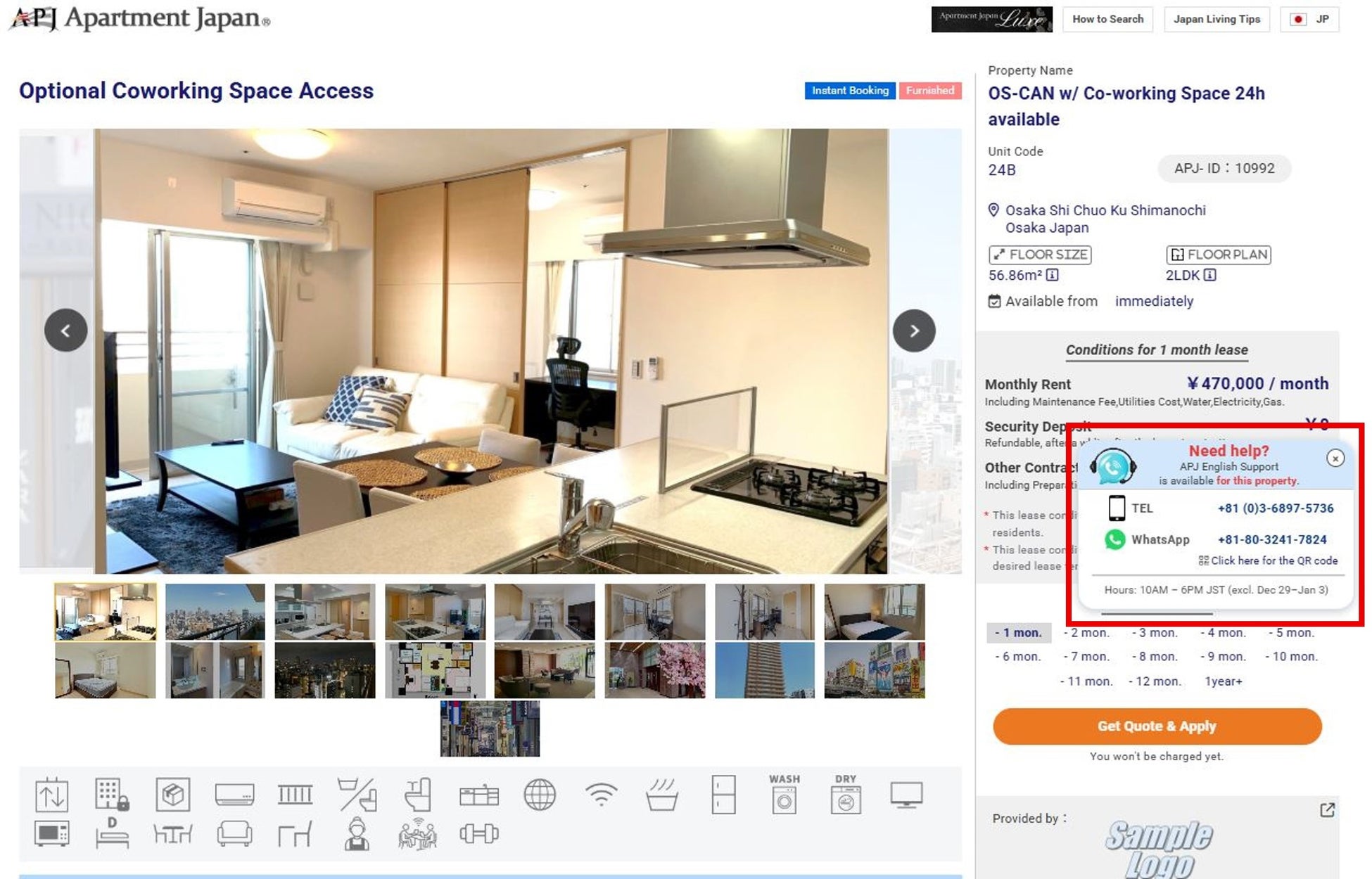Close the Need help popup
The width and height of the screenshot is (1372, 879).
1335,458
